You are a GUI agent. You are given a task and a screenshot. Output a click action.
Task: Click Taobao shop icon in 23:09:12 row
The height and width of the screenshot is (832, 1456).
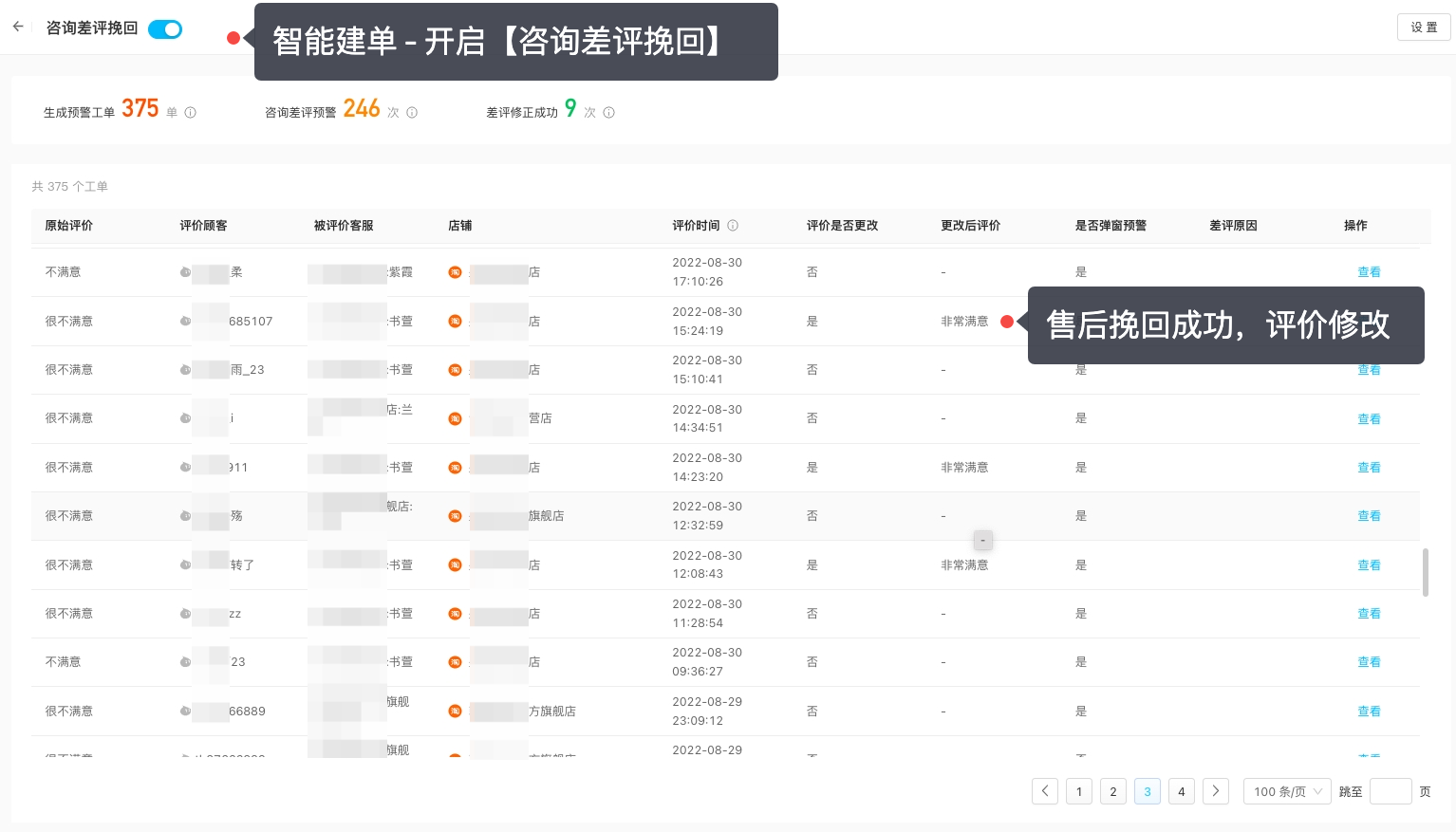(456, 712)
